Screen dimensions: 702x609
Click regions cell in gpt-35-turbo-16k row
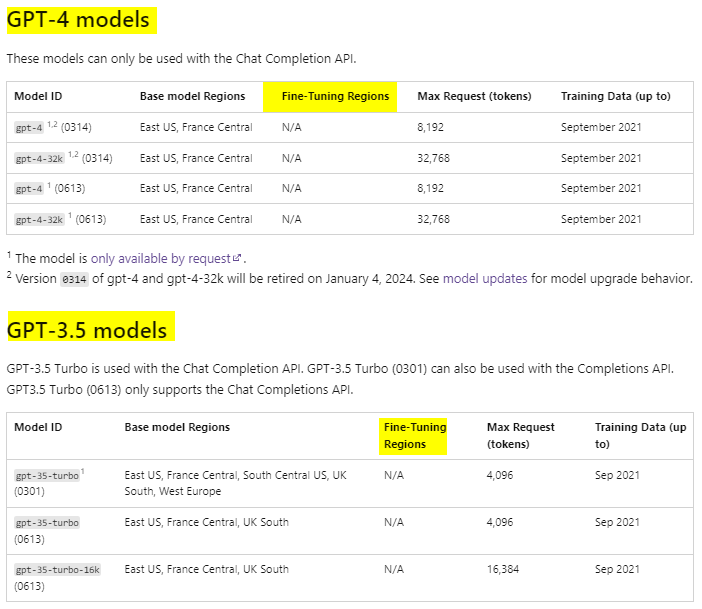[x=206, y=570]
